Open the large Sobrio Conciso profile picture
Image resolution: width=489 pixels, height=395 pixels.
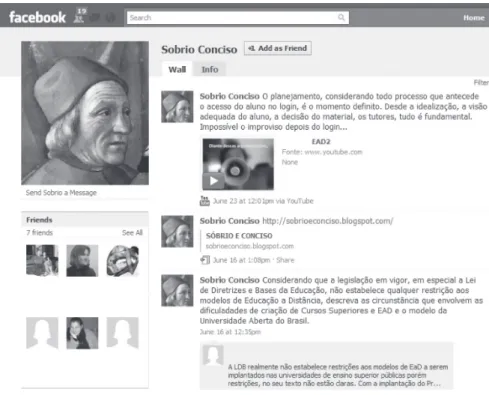pyautogui.click(x=85, y=113)
